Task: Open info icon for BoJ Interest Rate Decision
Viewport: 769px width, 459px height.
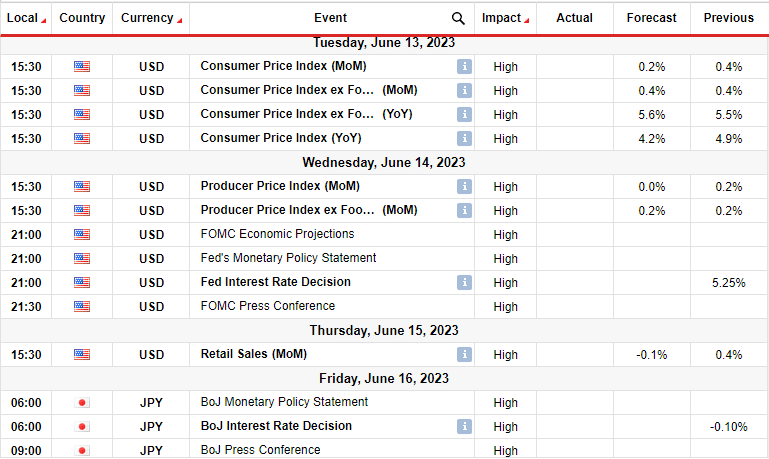Action: click(464, 426)
